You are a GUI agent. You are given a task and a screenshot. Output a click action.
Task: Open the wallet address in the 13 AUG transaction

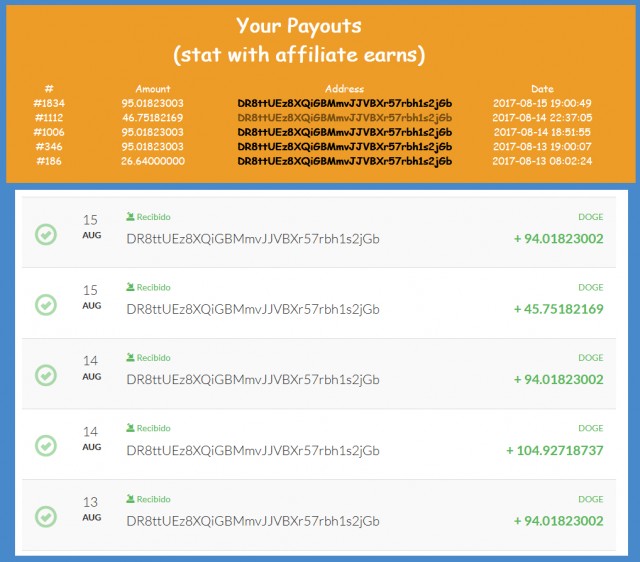click(253, 520)
